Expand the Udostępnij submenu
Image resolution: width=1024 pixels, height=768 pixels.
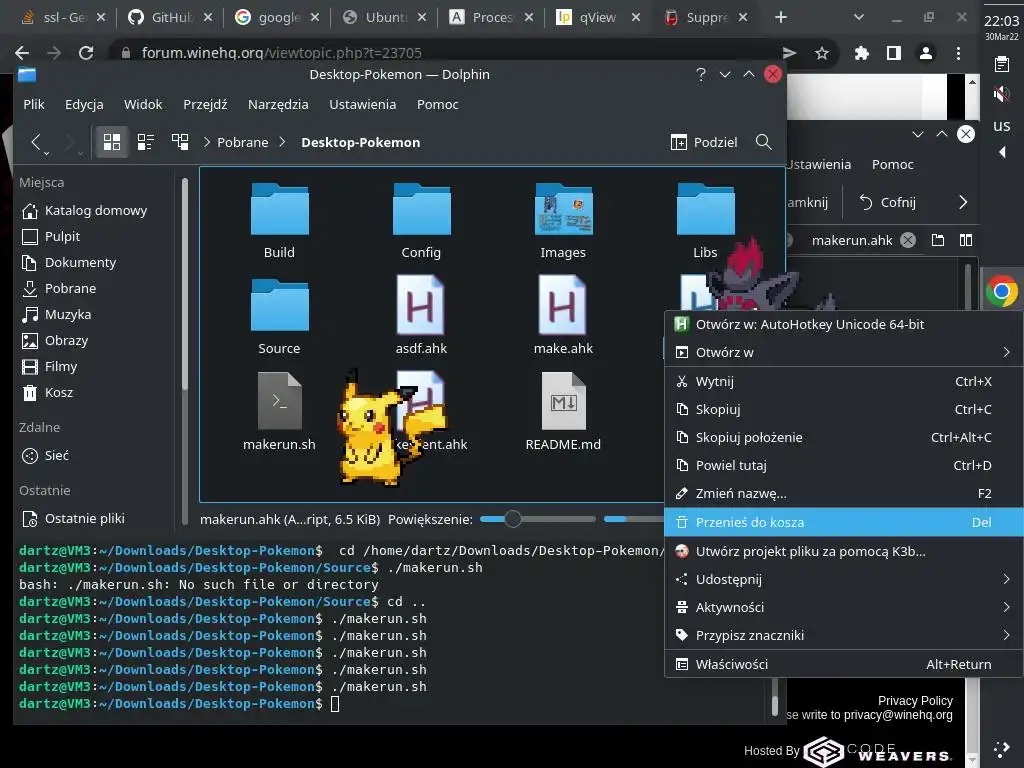[843, 579]
